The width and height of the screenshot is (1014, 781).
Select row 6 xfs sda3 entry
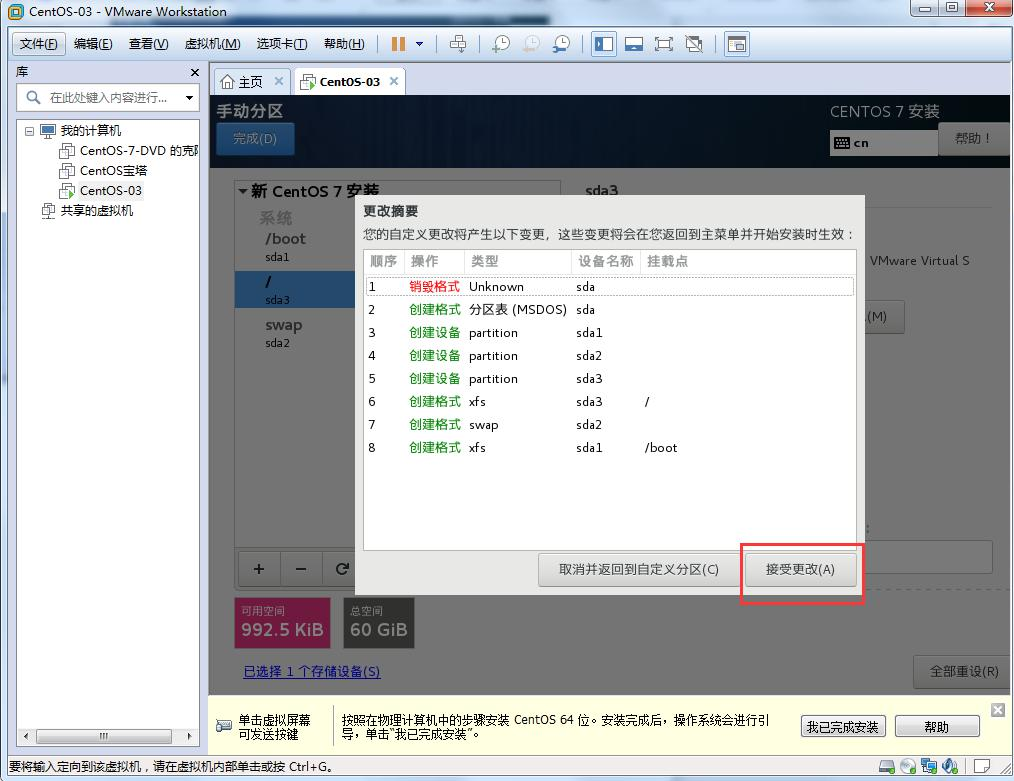tap(610, 401)
